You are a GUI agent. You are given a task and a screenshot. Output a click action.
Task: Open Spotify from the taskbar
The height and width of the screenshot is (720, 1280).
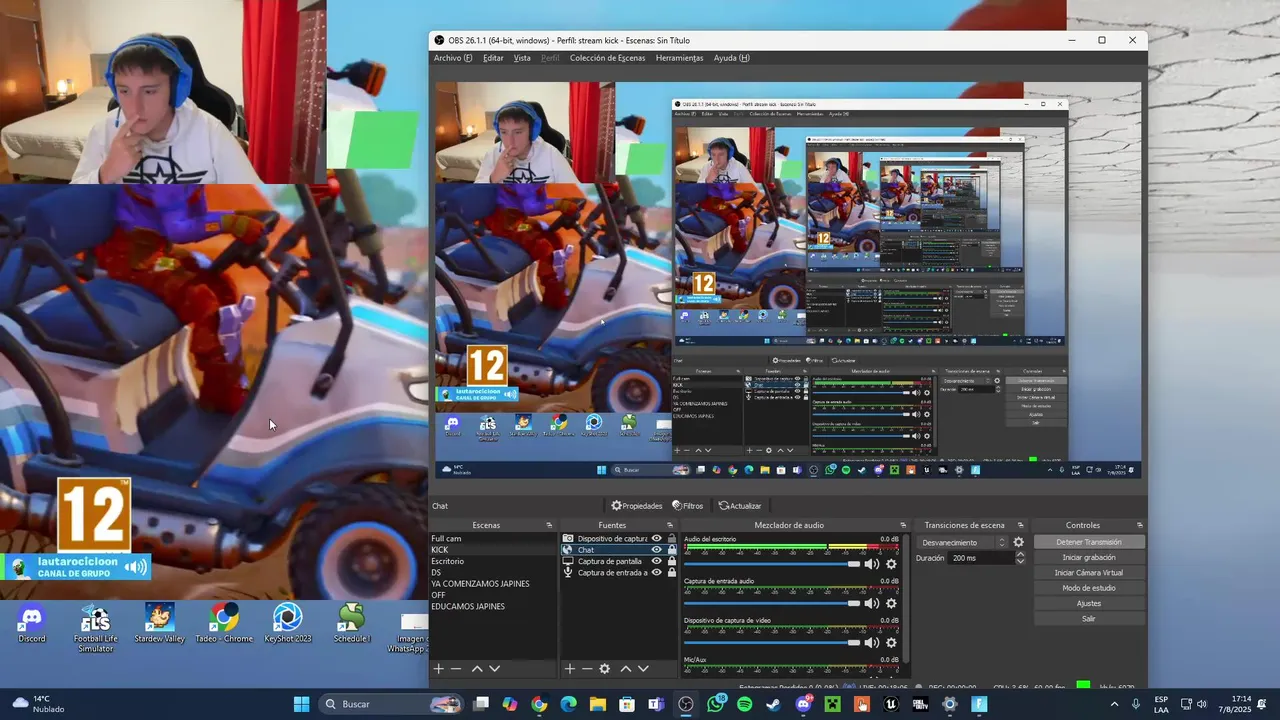745,704
